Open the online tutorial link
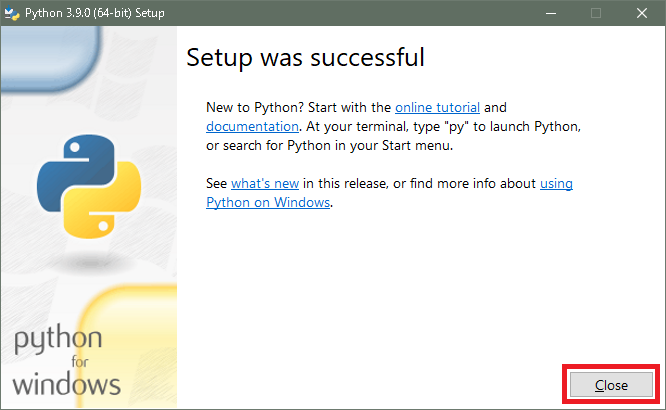 pyautogui.click(x=437, y=107)
